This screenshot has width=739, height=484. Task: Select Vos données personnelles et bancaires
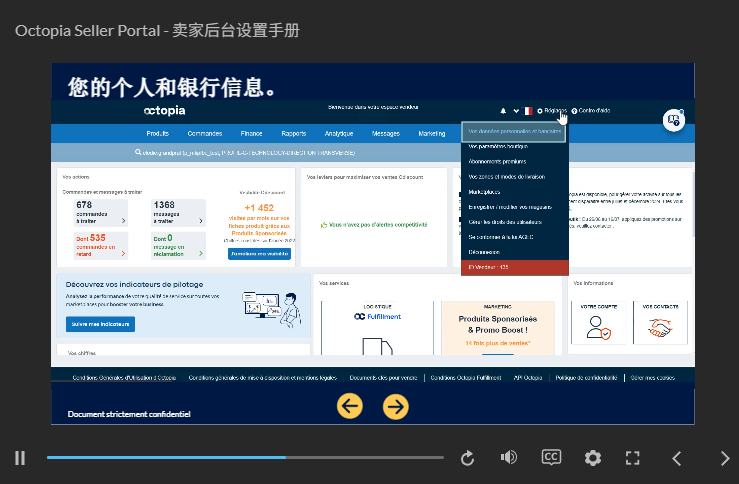(x=515, y=131)
